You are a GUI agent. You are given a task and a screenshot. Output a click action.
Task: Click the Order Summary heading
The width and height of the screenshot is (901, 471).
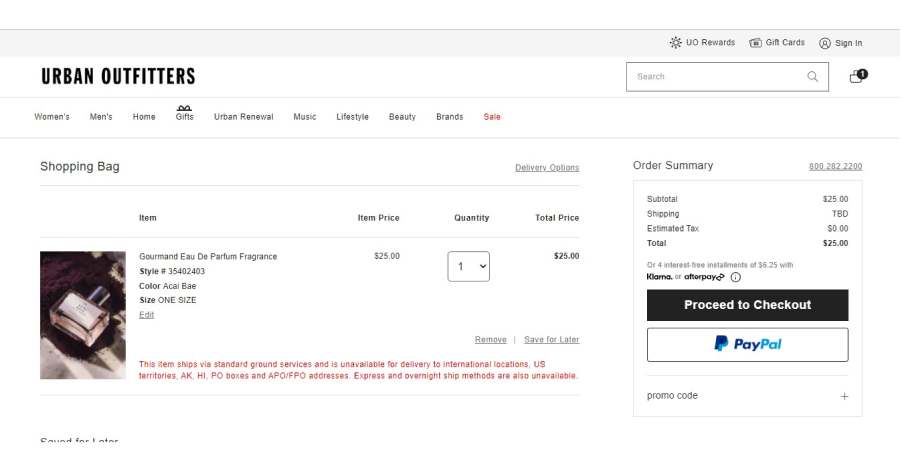[x=673, y=165]
